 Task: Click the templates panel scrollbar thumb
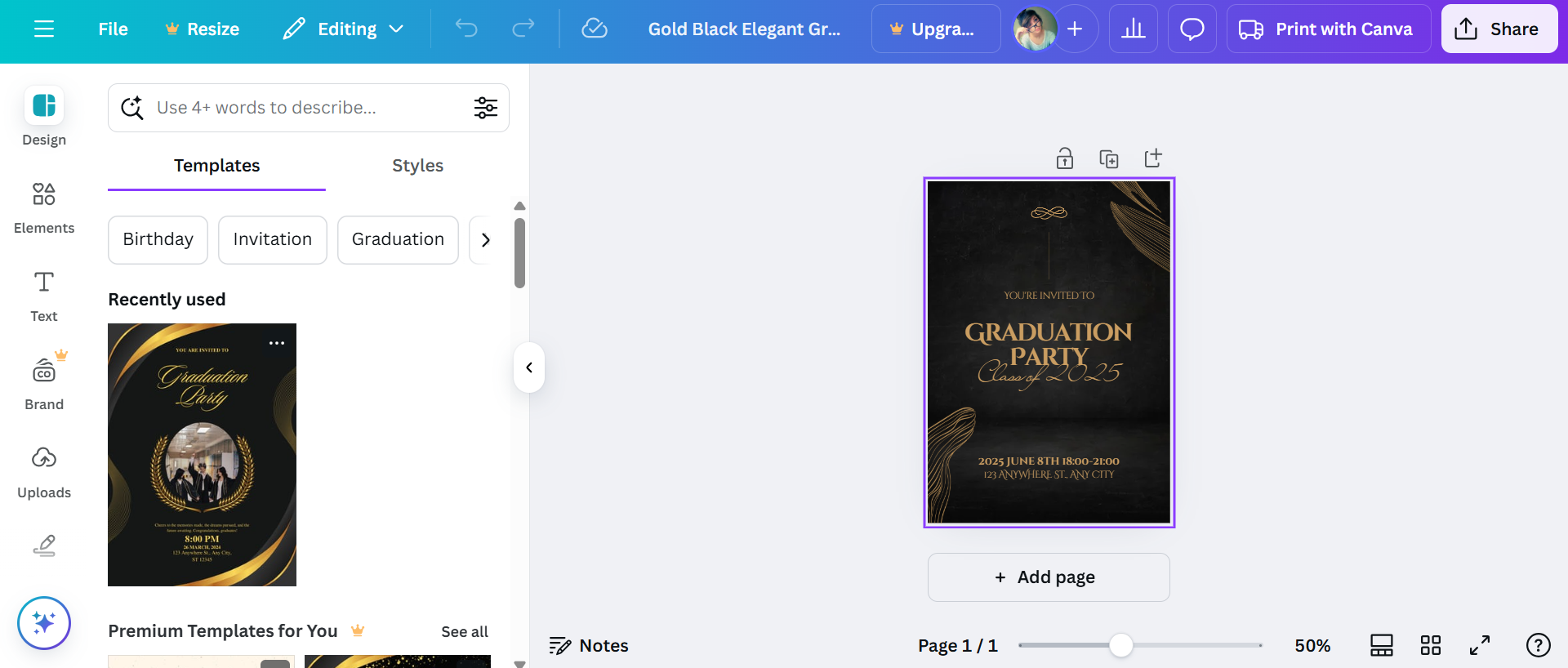click(x=519, y=253)
